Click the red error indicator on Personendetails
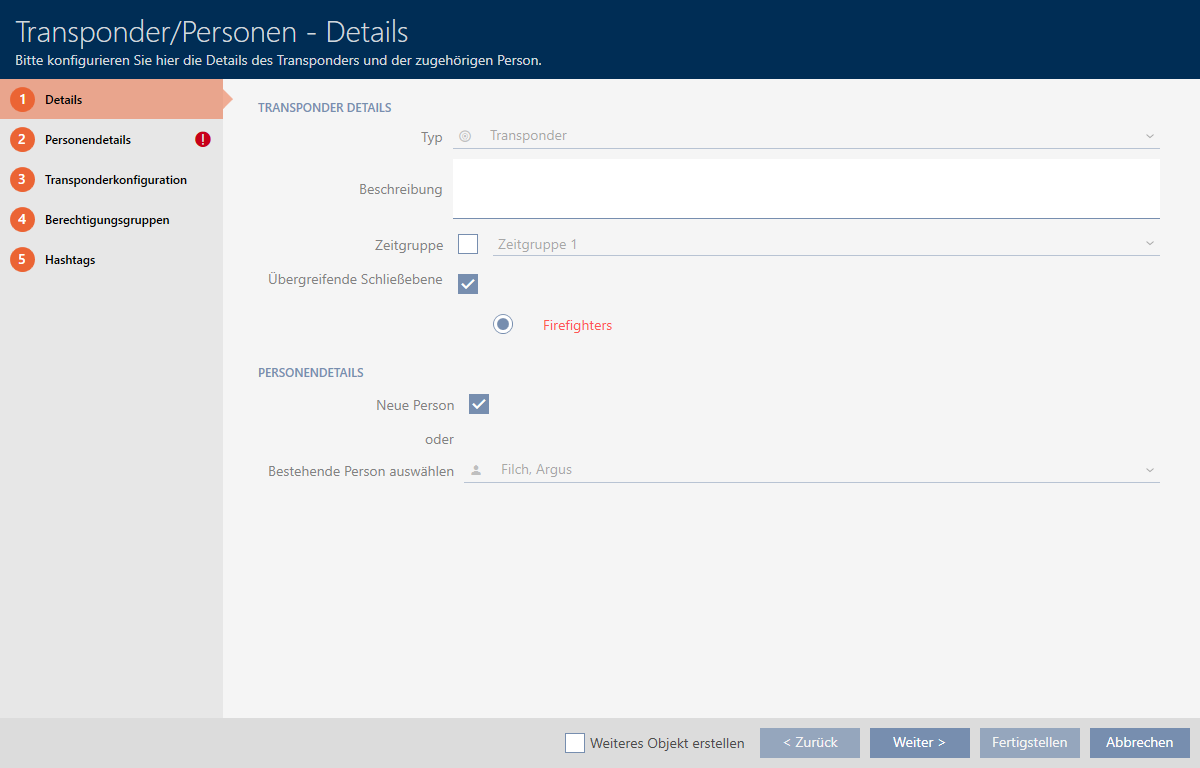The image size is (1200, 768). point(203,140)
